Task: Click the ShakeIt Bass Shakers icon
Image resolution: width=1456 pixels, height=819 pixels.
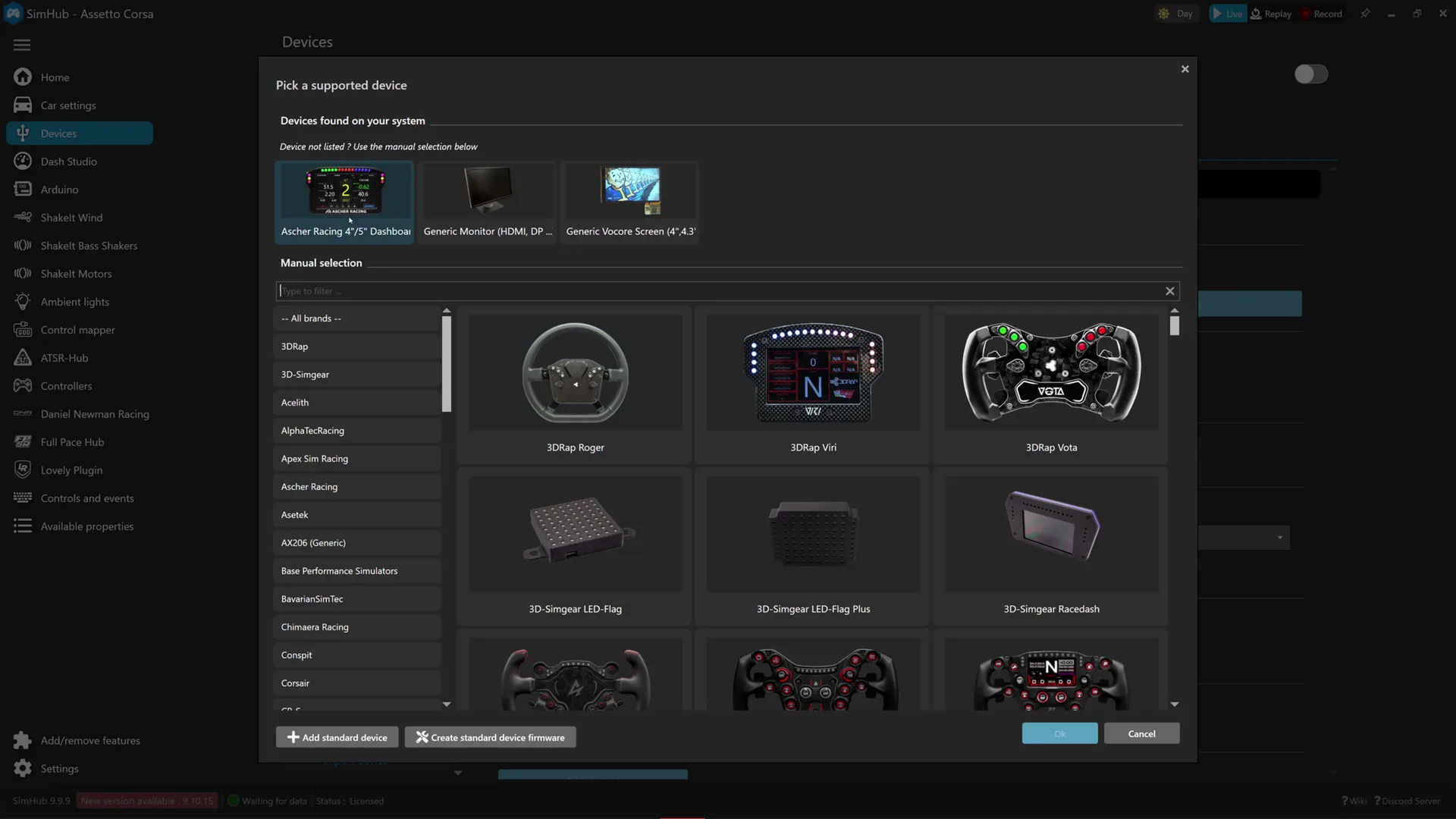Action: click(23, 245)
